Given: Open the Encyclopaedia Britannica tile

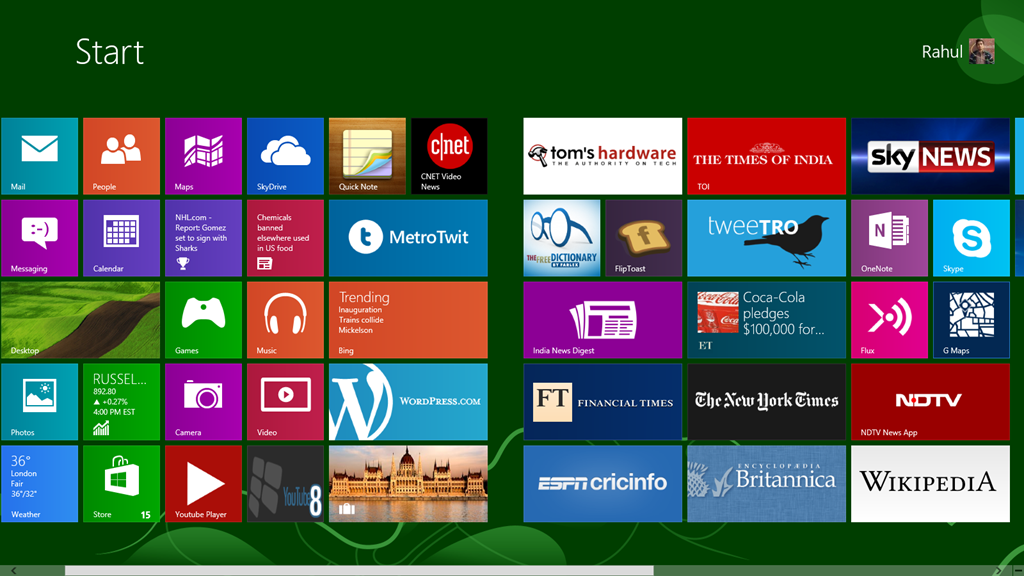Looking at the screenshot, I should tap(767, 484).
